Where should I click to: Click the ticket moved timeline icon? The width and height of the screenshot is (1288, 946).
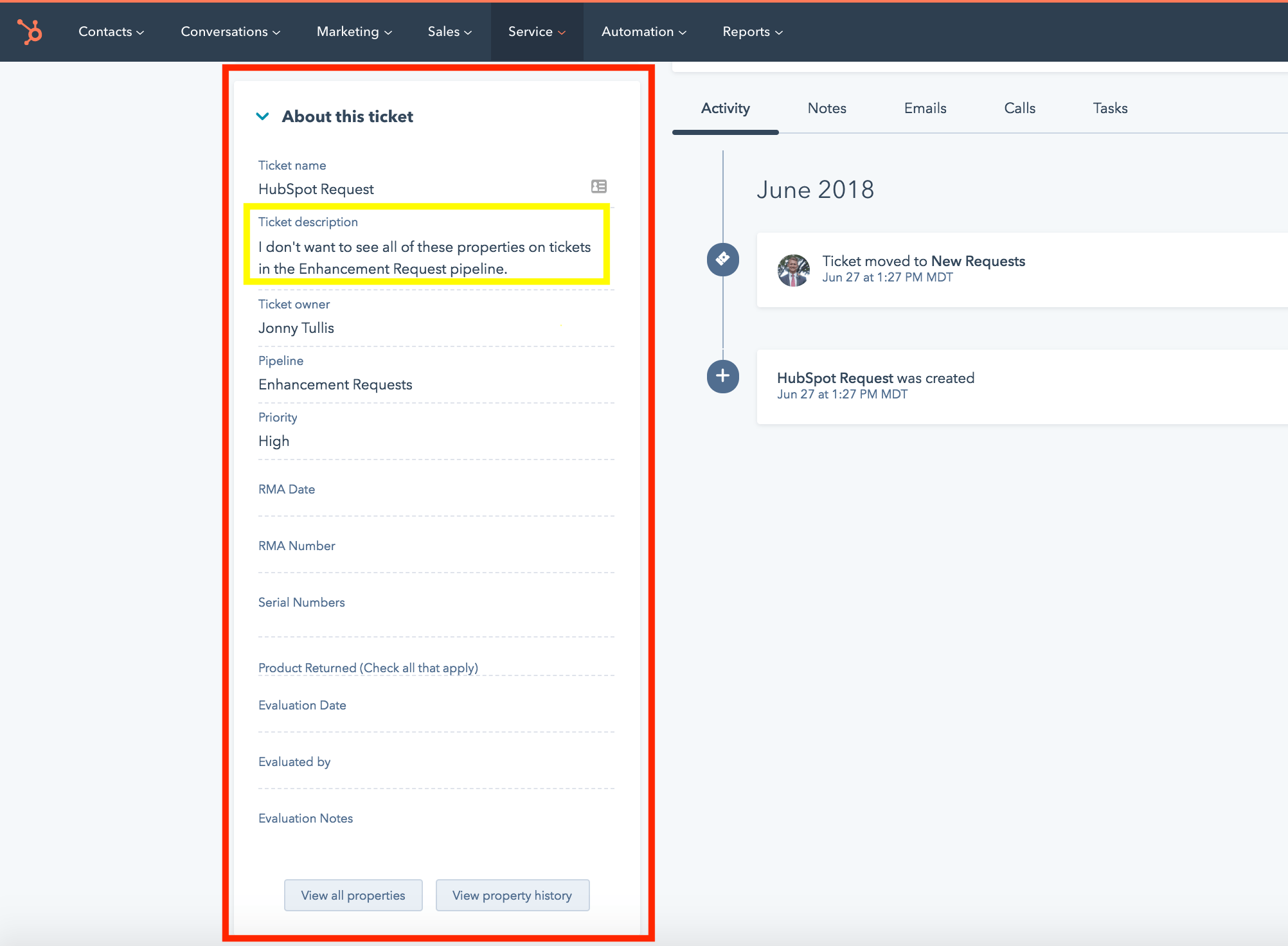click(x=722, y=259)
